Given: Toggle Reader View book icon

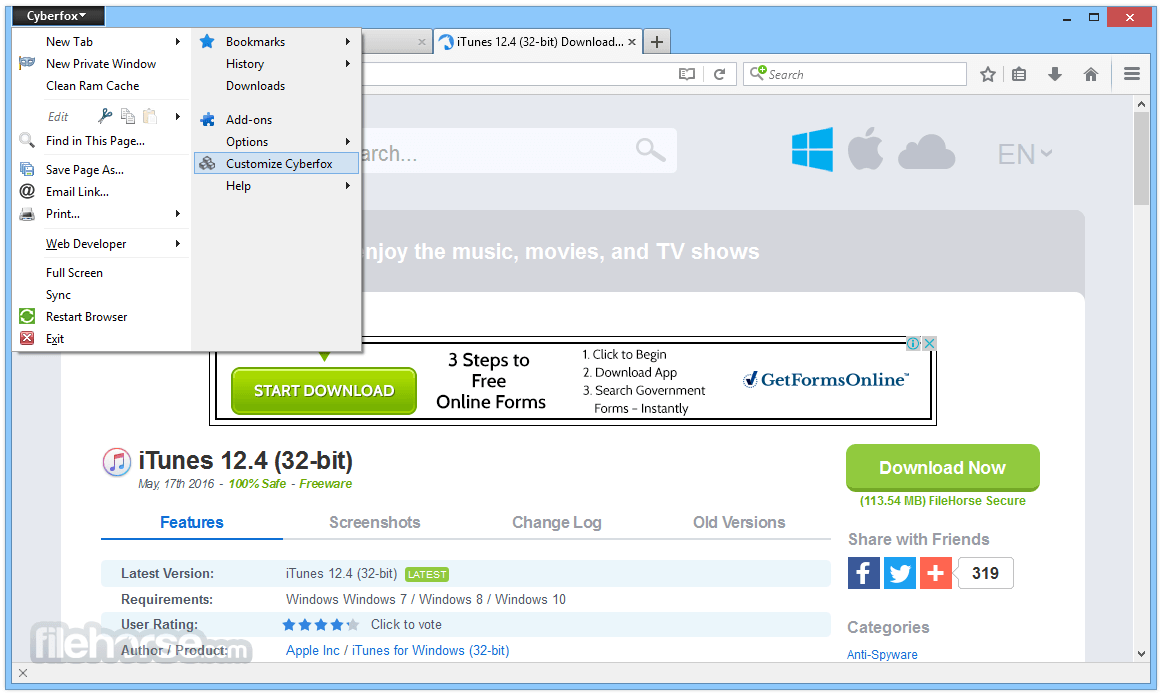Looking at the screenshot, I should coord(687,74).
